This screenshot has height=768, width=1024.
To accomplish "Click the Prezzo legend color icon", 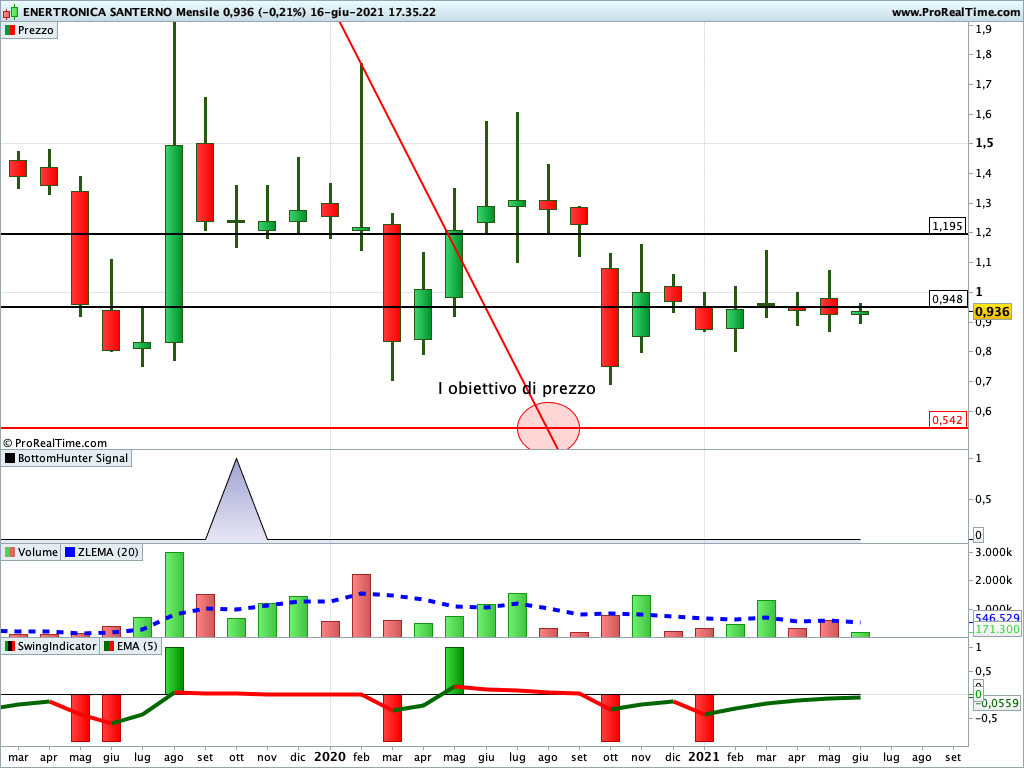I will pyautogui.click(x=10, y=30).
